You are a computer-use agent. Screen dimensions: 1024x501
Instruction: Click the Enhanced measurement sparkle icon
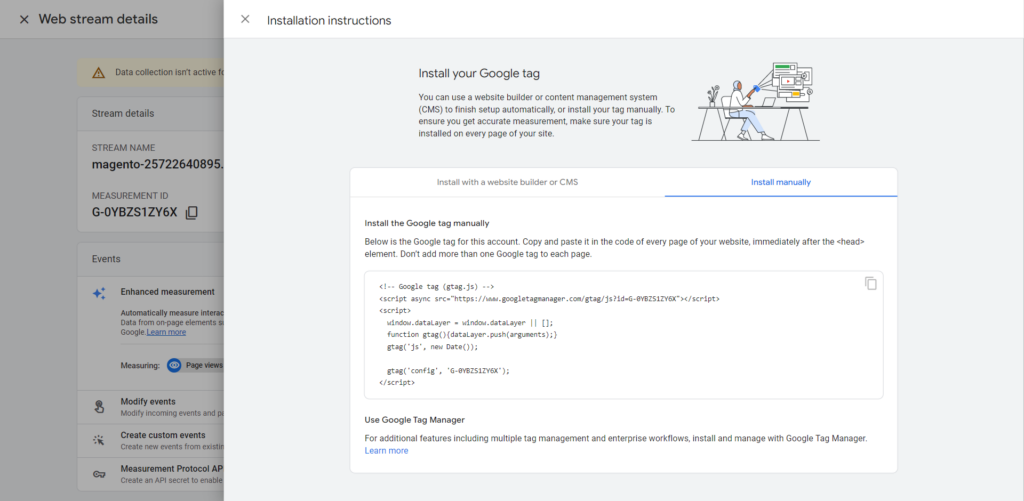[99, 293]
